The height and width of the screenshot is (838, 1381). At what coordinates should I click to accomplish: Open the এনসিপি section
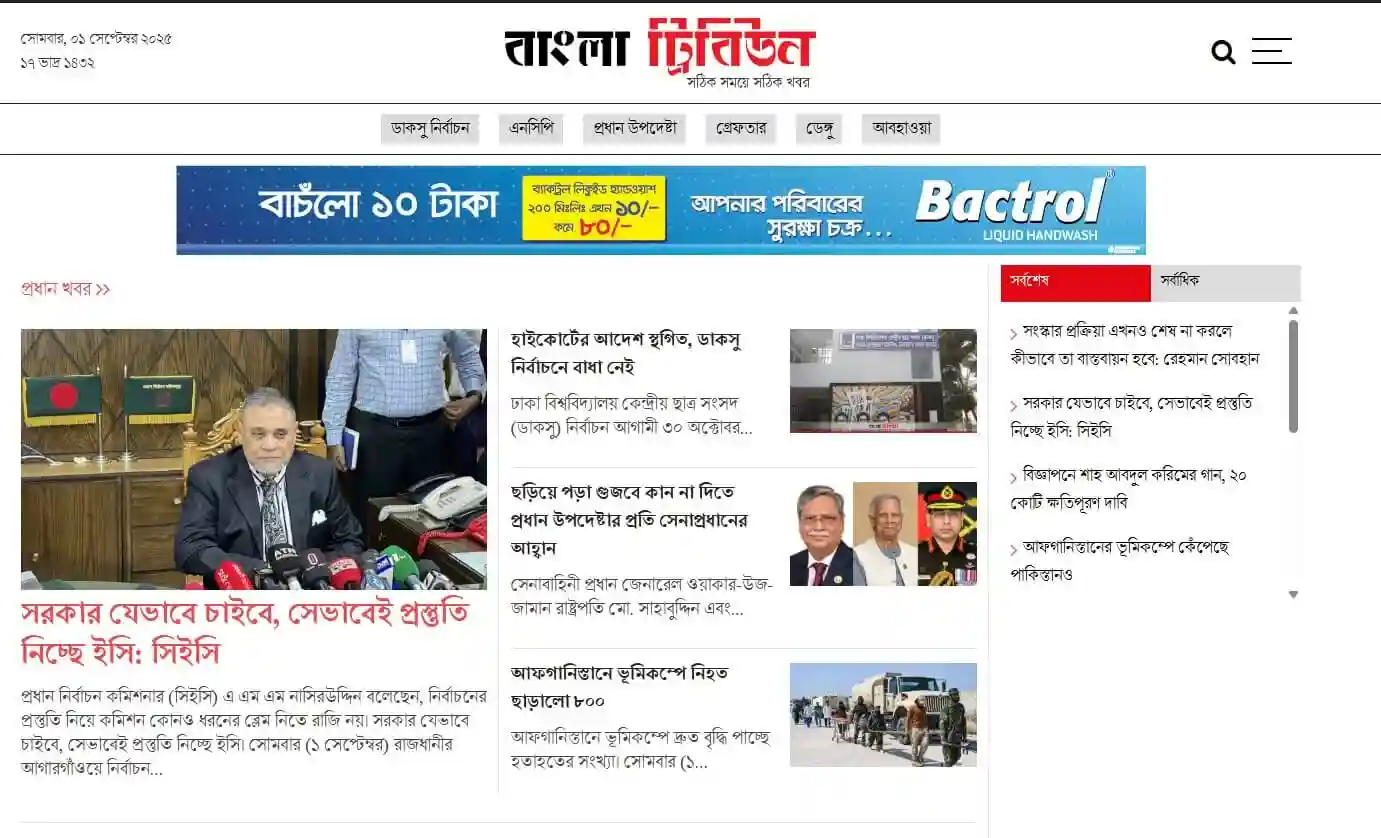[533, 128]
